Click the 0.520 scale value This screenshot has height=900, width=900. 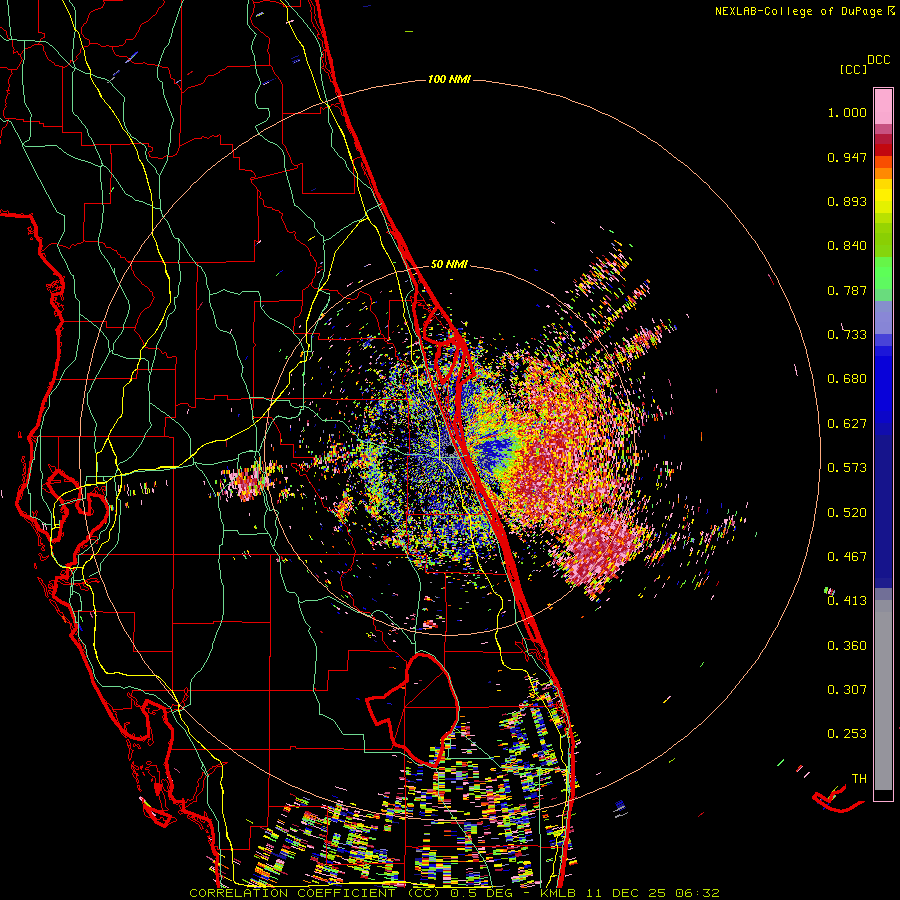click(x=847, y=513)
